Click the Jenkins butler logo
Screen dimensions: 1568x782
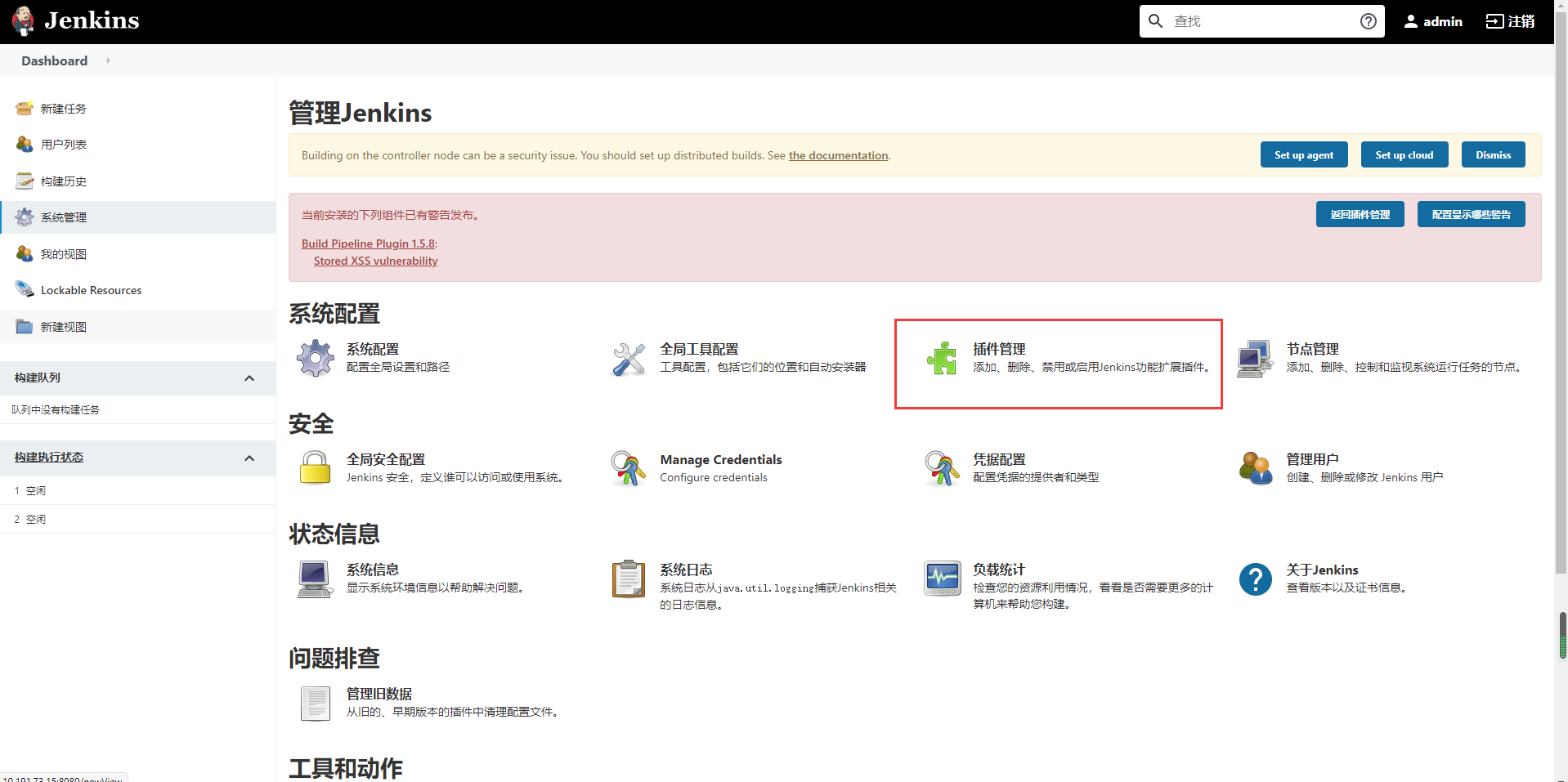click(x=23, y=20)
